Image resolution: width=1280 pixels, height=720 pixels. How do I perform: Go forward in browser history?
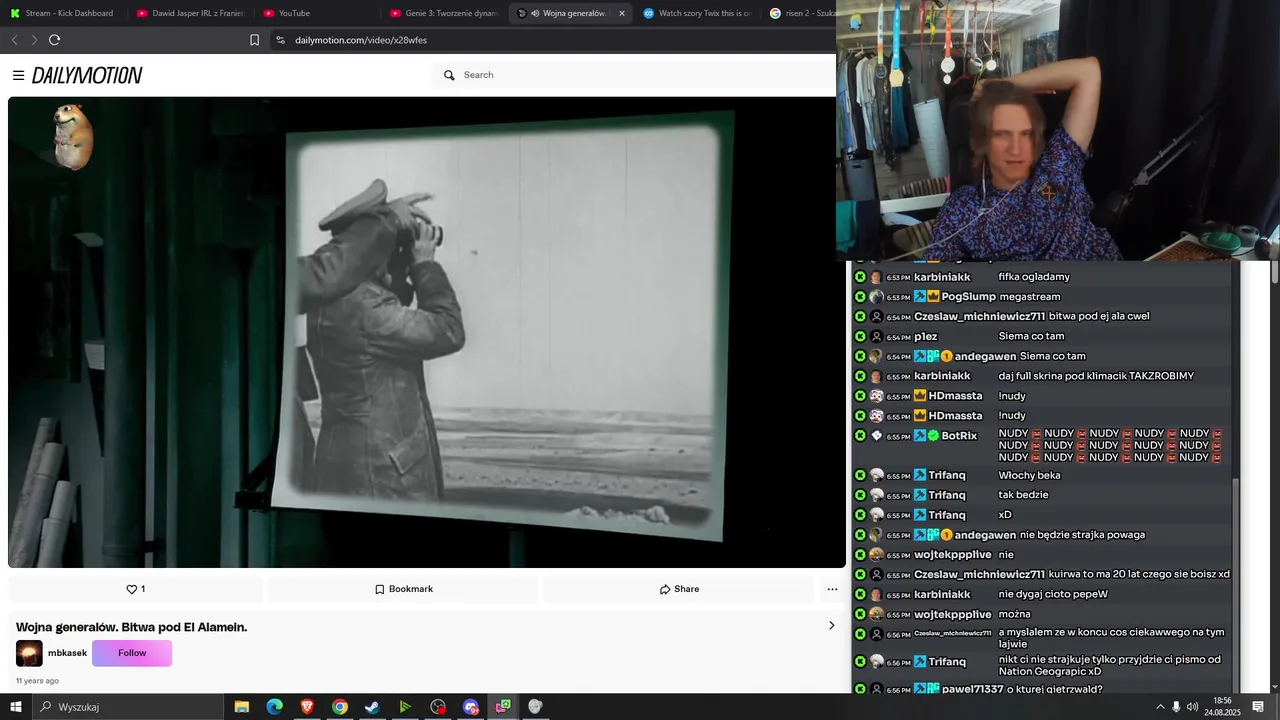(34, 40)
